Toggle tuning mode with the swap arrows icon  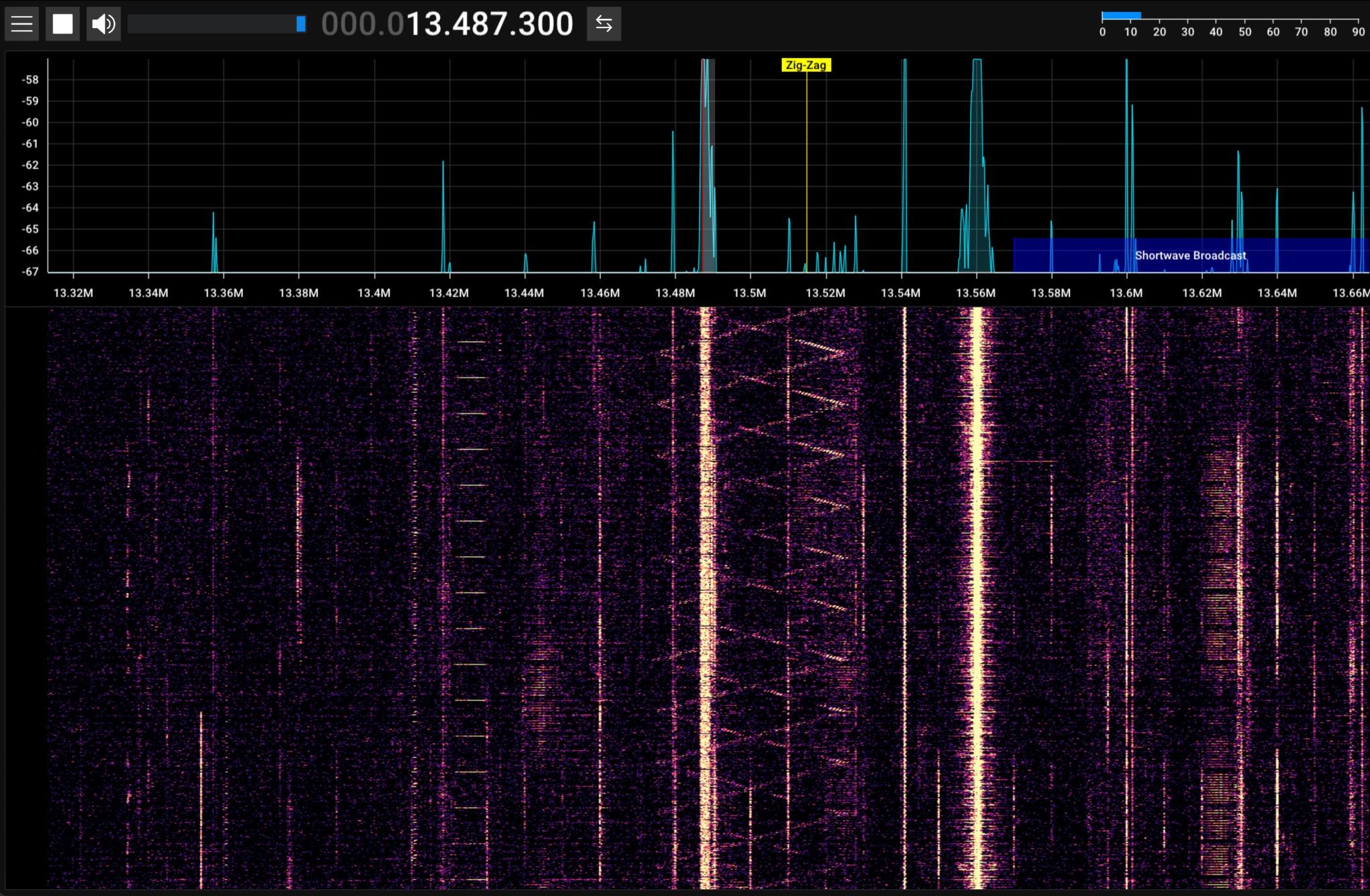click(603, 24)
